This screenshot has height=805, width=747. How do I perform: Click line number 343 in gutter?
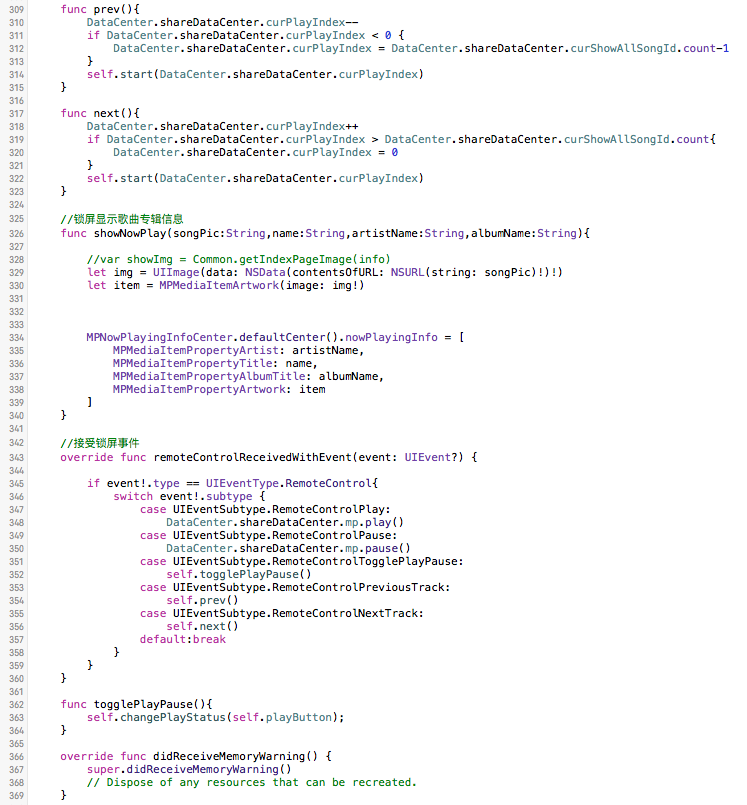tap(16, 458)
